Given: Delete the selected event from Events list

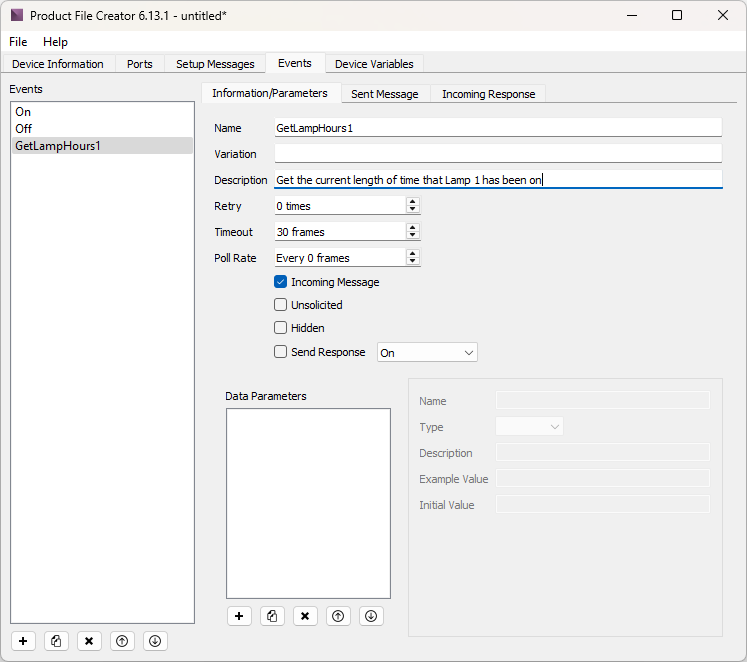Looking at the screenshot, I should coord(89,641).
